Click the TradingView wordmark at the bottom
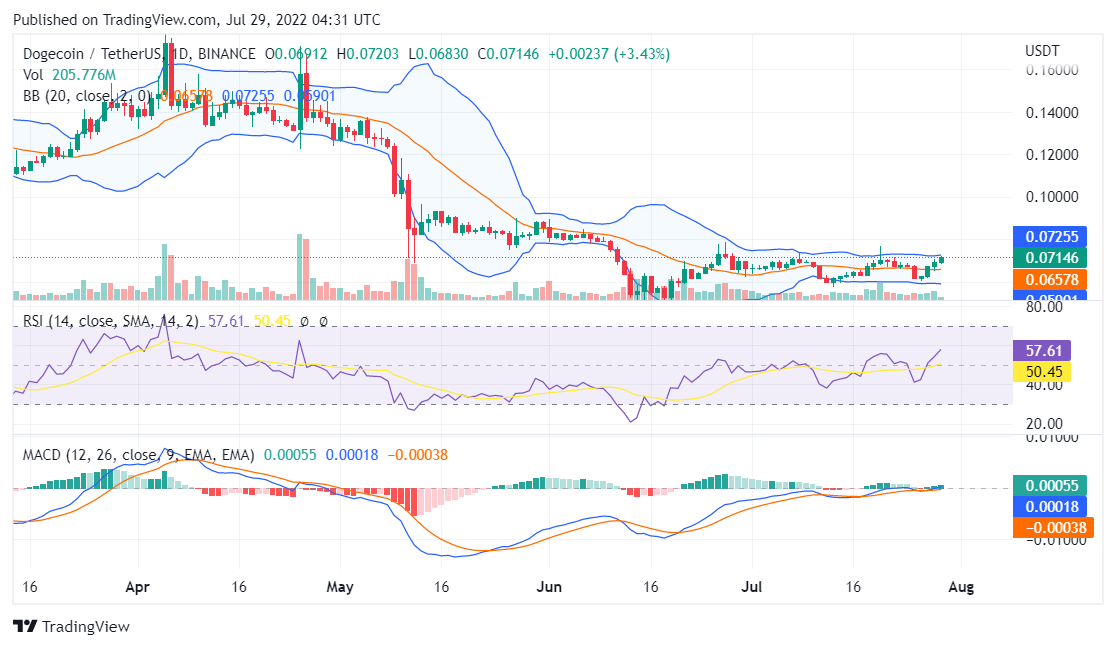The width and height of the screenshot is (1116, 648). tap(85, 627)
